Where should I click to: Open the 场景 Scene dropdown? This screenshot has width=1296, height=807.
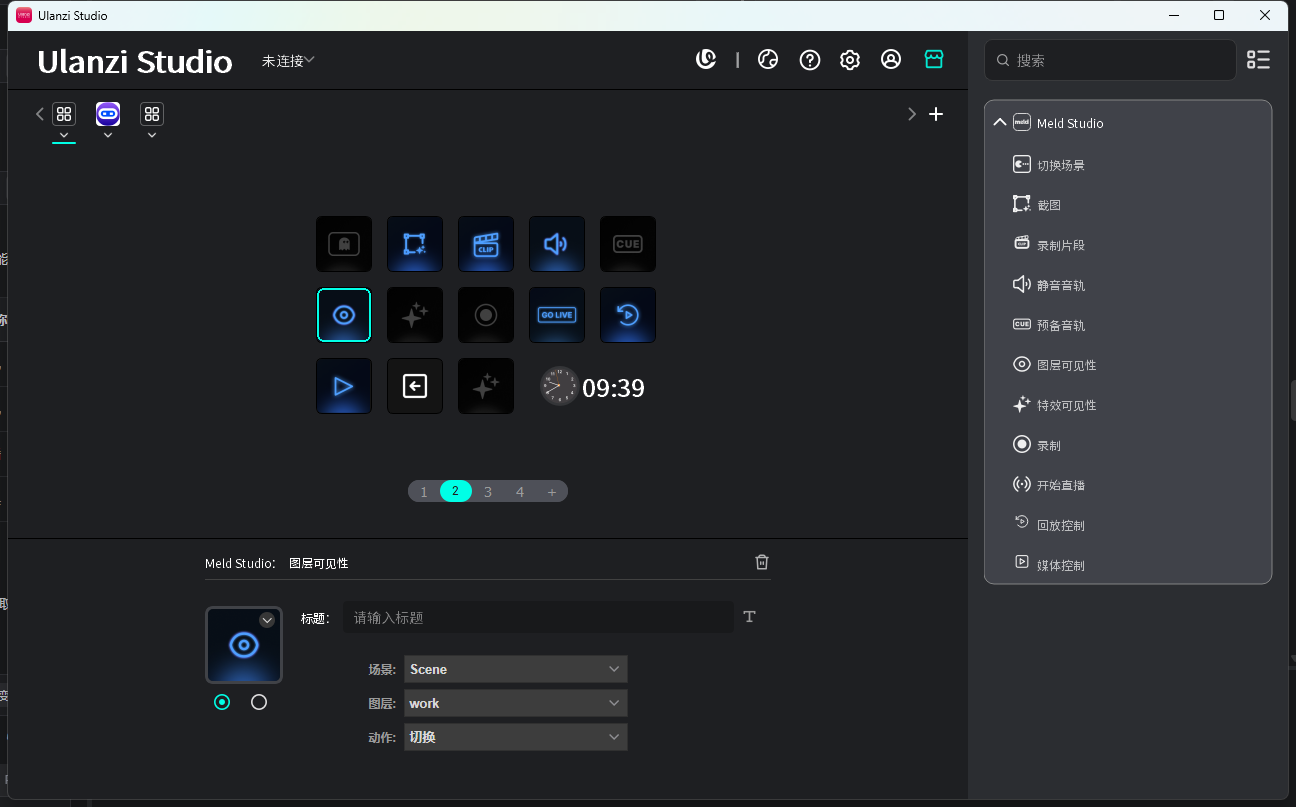coord(515,669)
